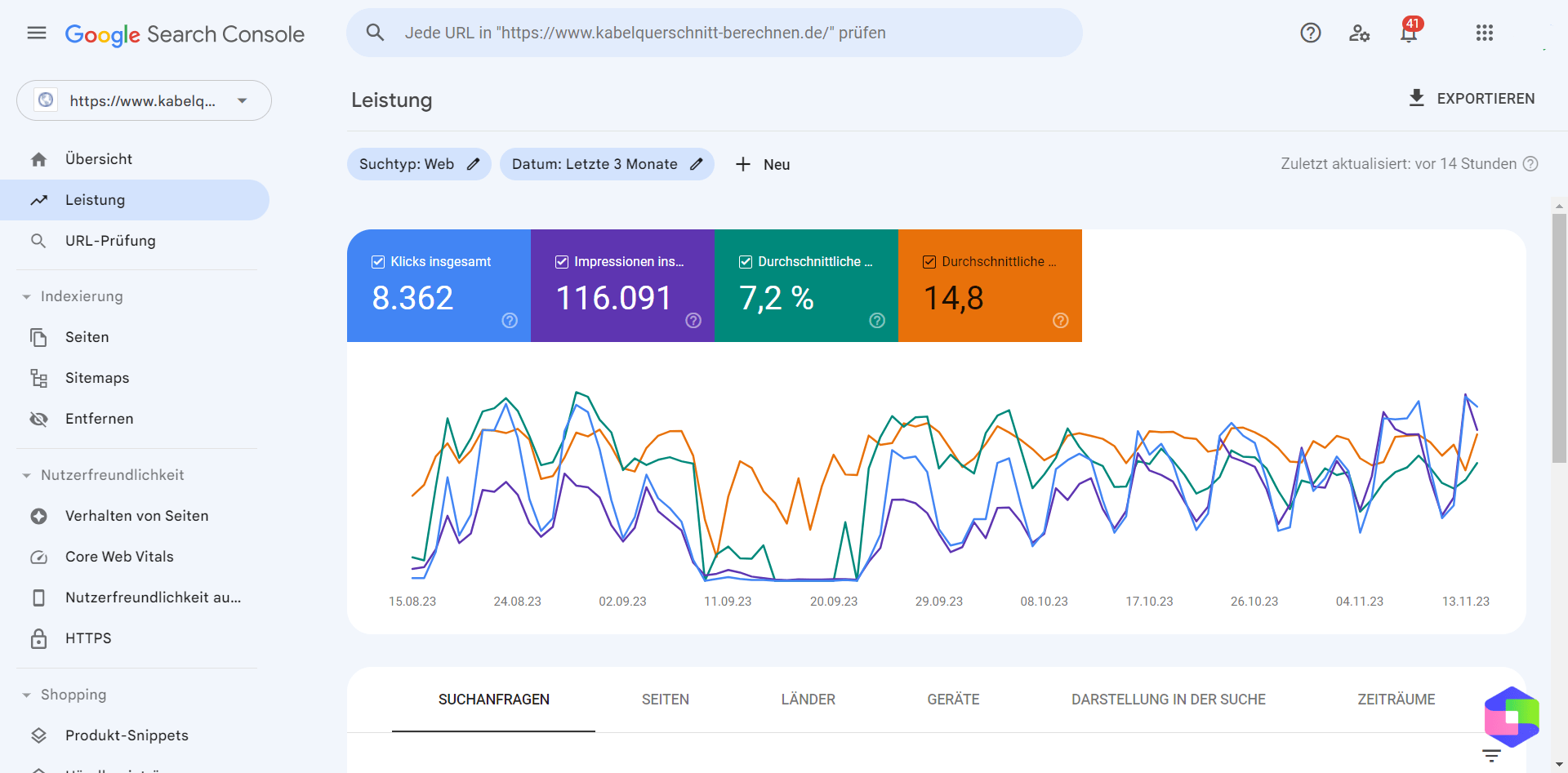The height and width of the screenshot is (773, 1568).
Task: Open the property selector dropdown
Action: [144, 100]
